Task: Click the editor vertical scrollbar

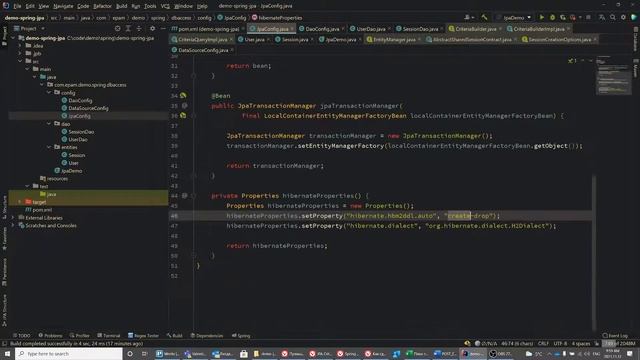Action: (x=594, y=252)
